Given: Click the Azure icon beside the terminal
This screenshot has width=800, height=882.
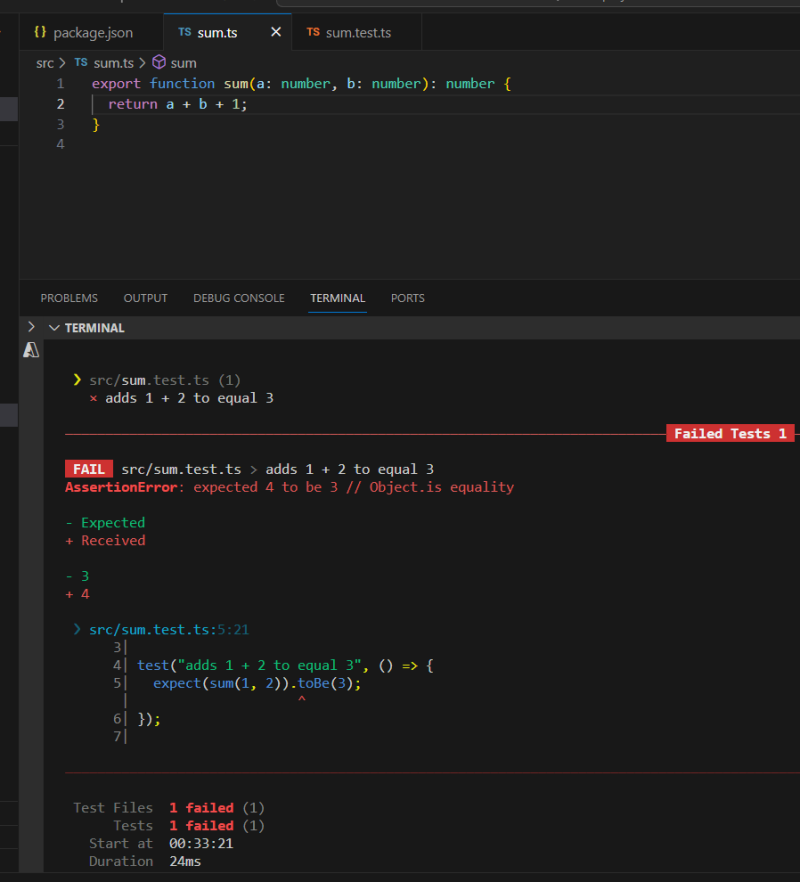Looking at the screenshot, I should (x=31, y=349).
